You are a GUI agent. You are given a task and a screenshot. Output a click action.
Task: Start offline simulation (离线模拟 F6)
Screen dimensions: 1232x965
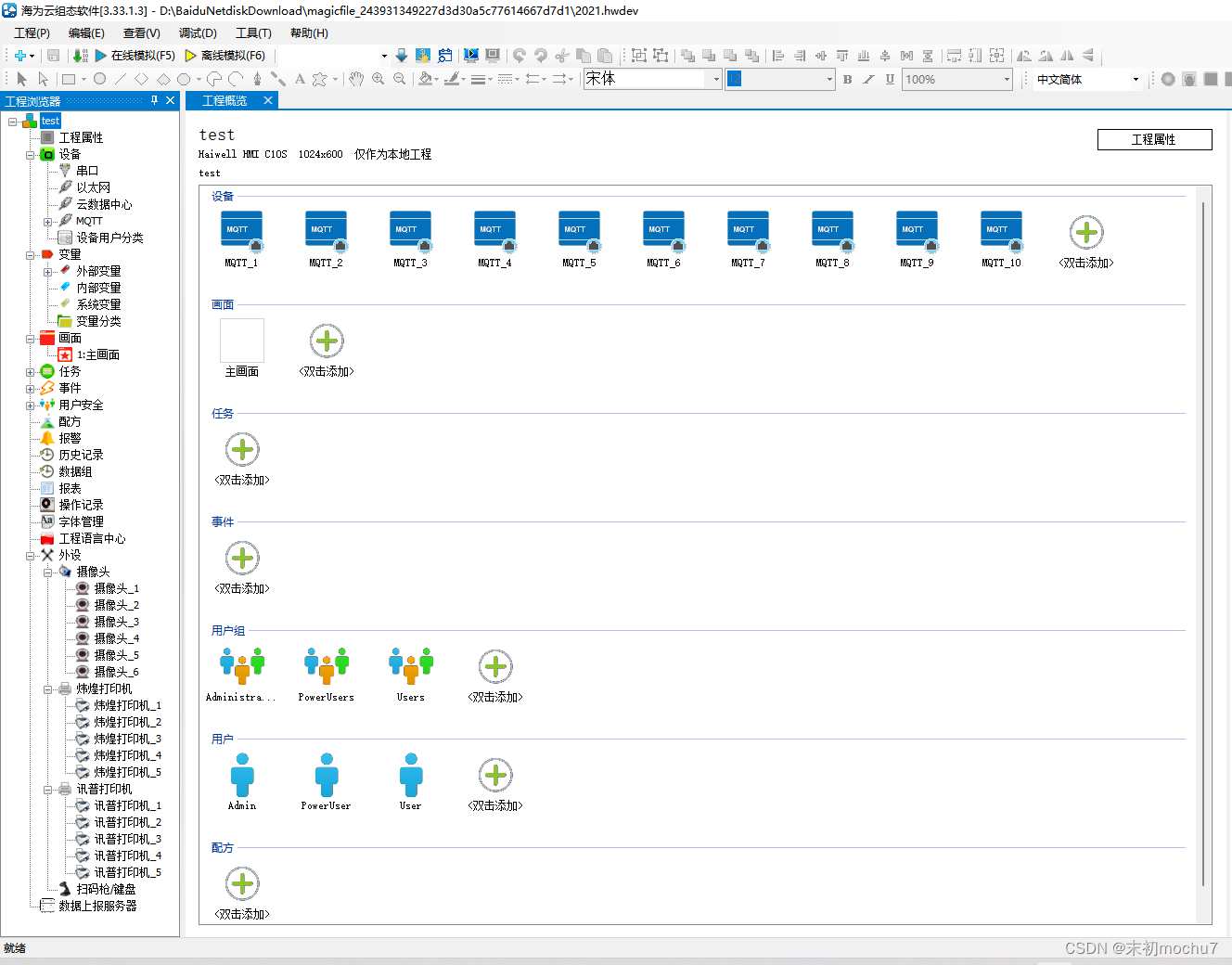coord(225,56)
